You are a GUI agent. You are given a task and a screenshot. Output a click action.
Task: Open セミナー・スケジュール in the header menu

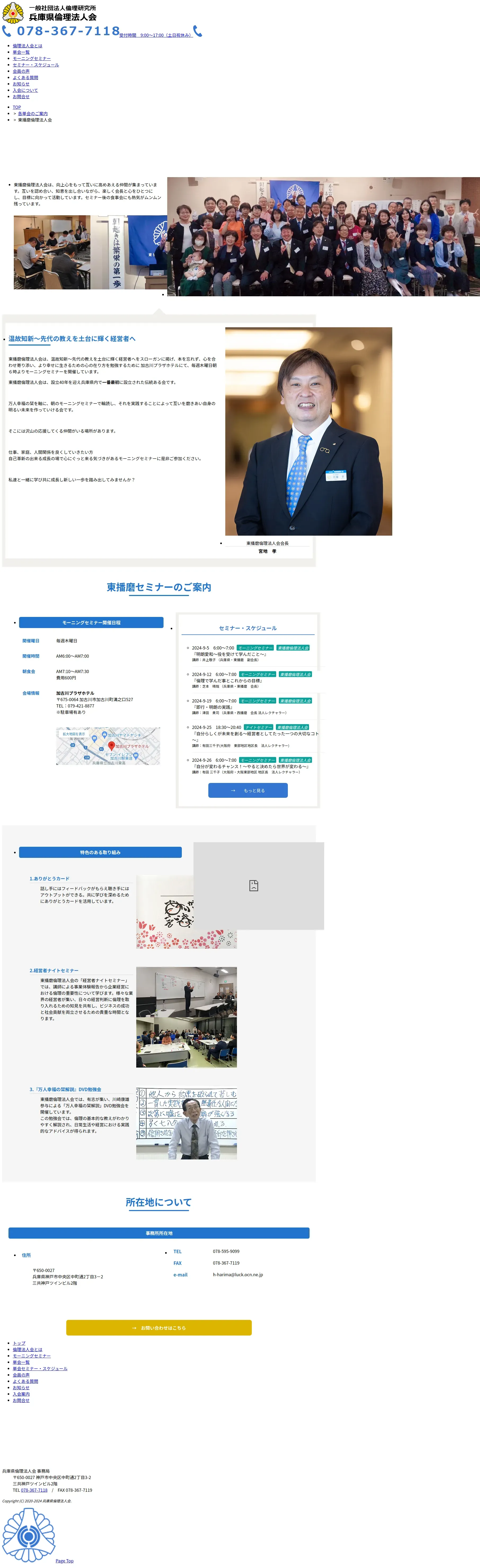[36, 65]
